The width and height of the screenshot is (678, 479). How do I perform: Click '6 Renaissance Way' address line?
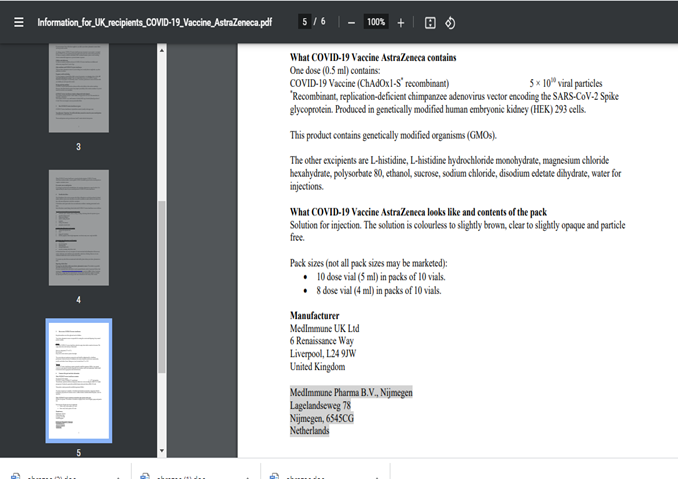[322, 341]
